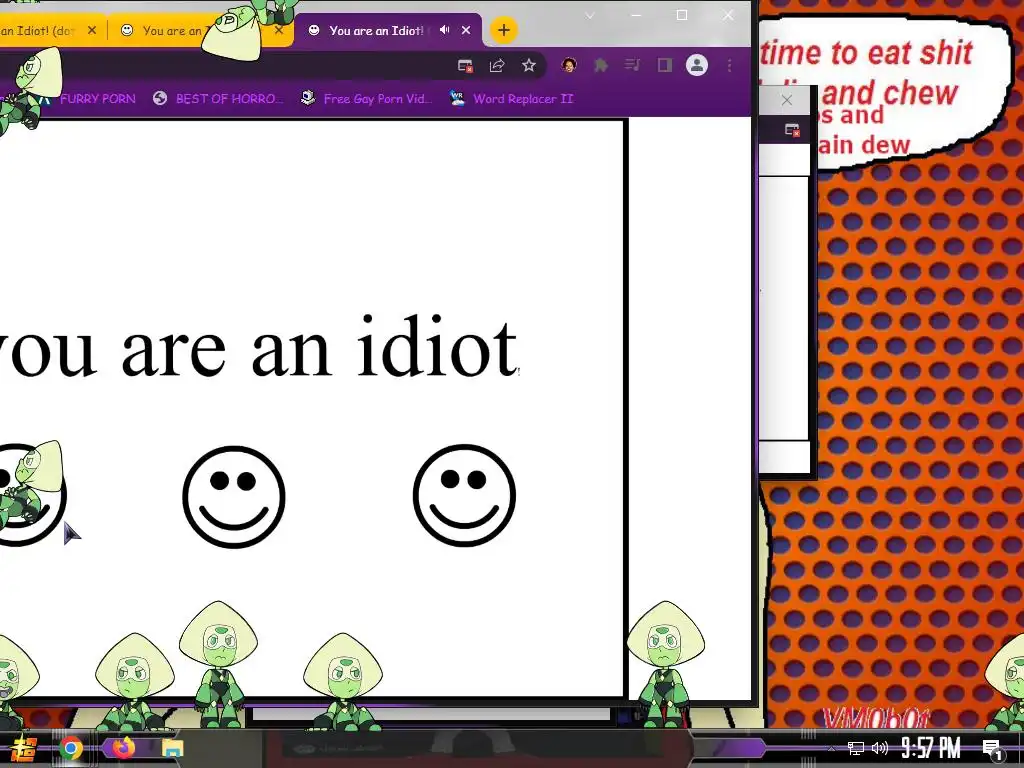The image size is (1024, 768).
Task: Minimize the Chrome window
Action: click(635, 15)
